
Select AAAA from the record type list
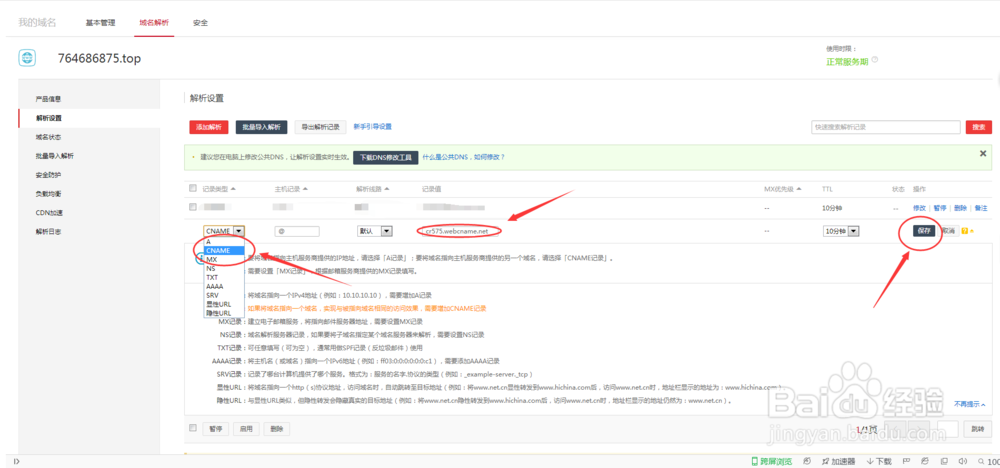pos(224,287)
